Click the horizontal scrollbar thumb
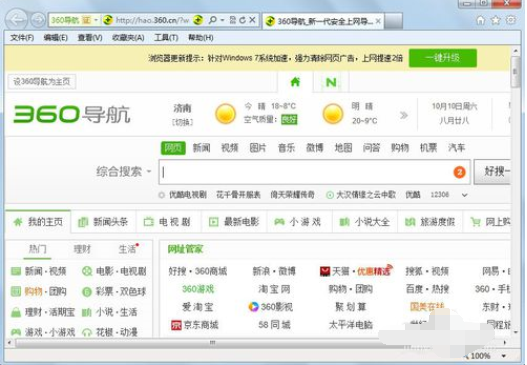Image resolution: width=527 pixels, height=365 pixels. pos(212,343)
